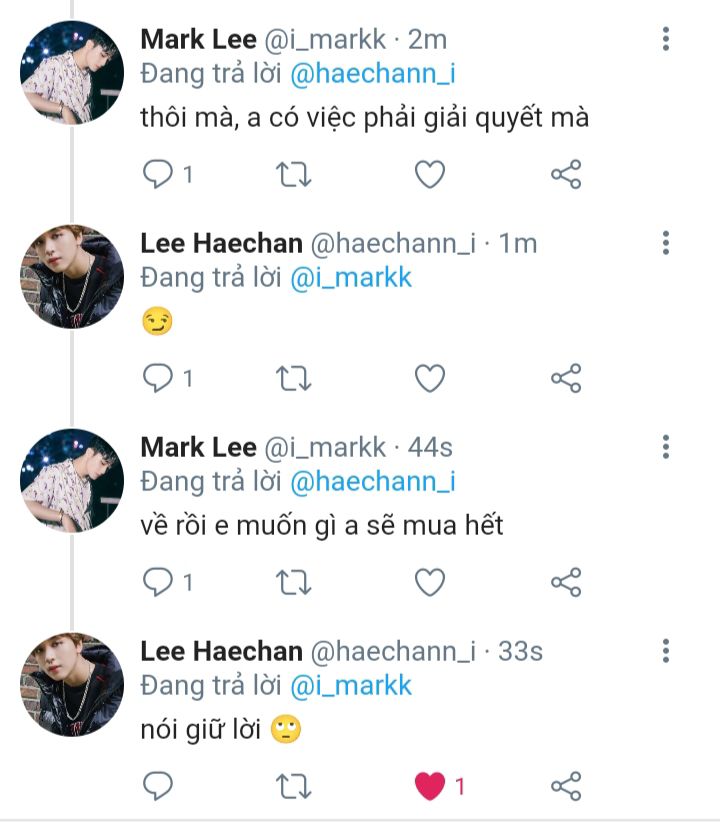Open Lee Haechan's avatar on last tweet

72,684
